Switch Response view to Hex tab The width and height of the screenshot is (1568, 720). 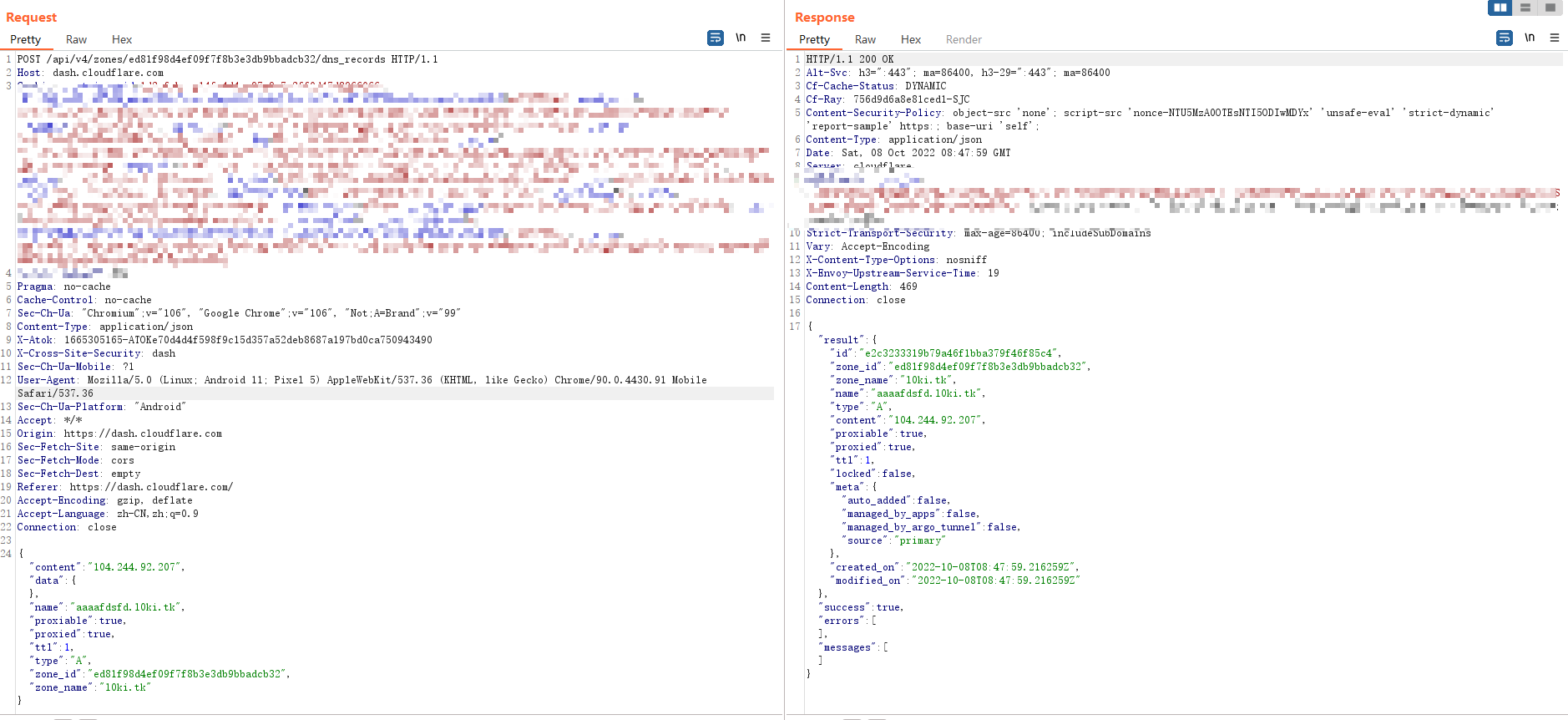(x=911, y=39)
